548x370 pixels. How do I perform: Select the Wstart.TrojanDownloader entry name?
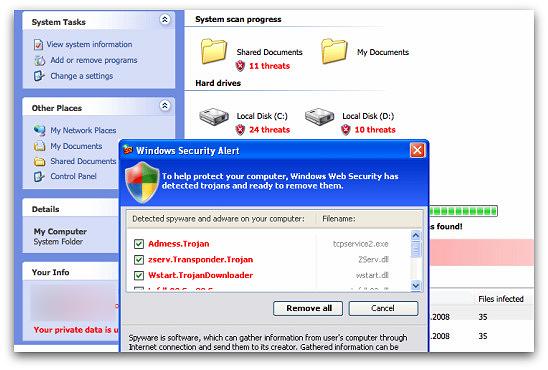pyautogui.click(x=201, y=275)
